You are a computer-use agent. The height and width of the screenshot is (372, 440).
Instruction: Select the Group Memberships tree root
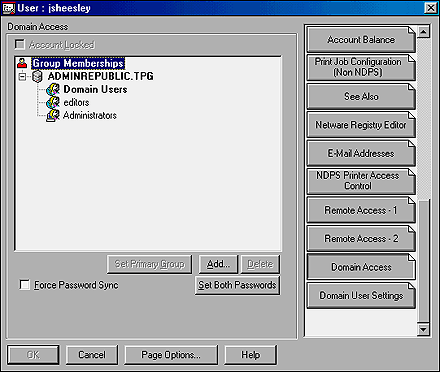[78, 63]
